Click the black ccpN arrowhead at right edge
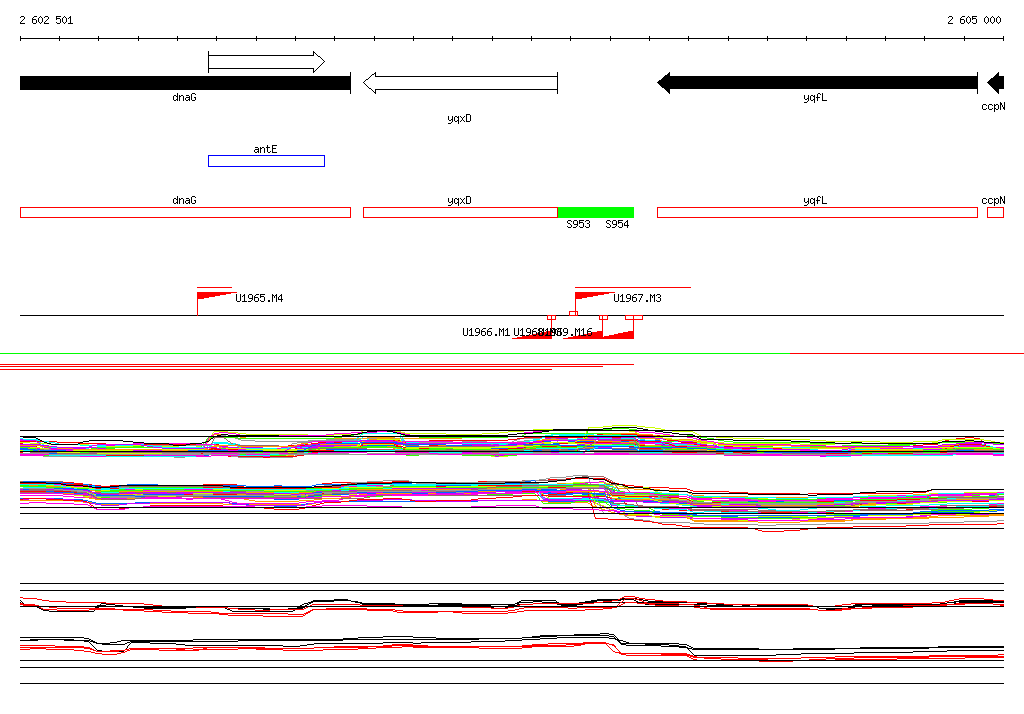1024x714 pixels. [x=995, y=83]
